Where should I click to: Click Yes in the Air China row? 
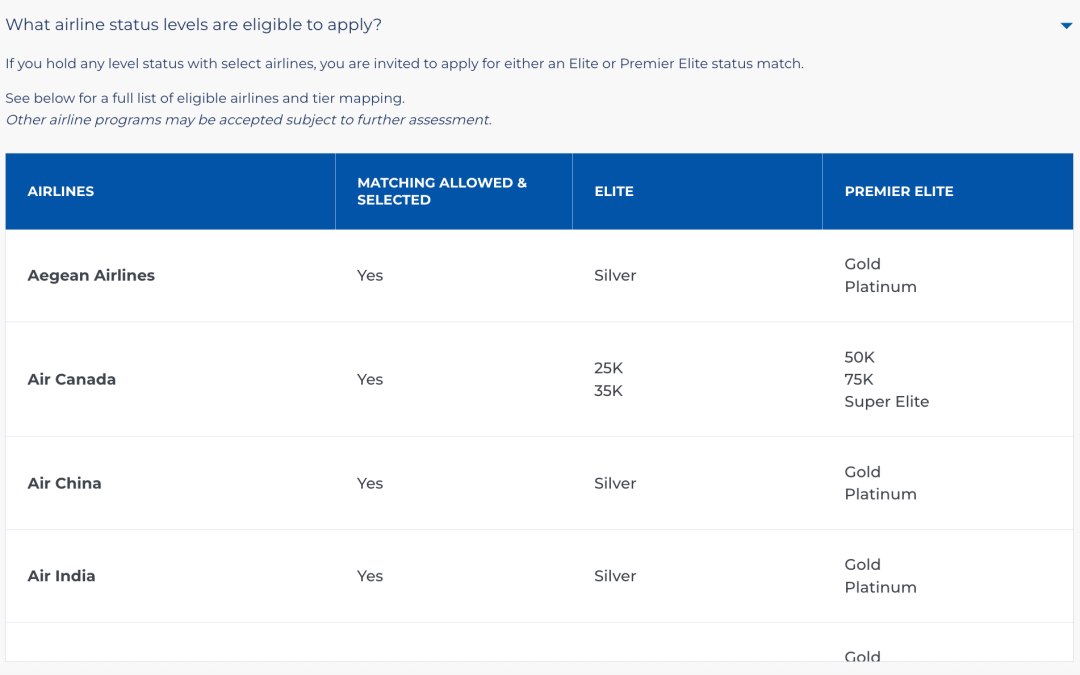tap(370, 484)
